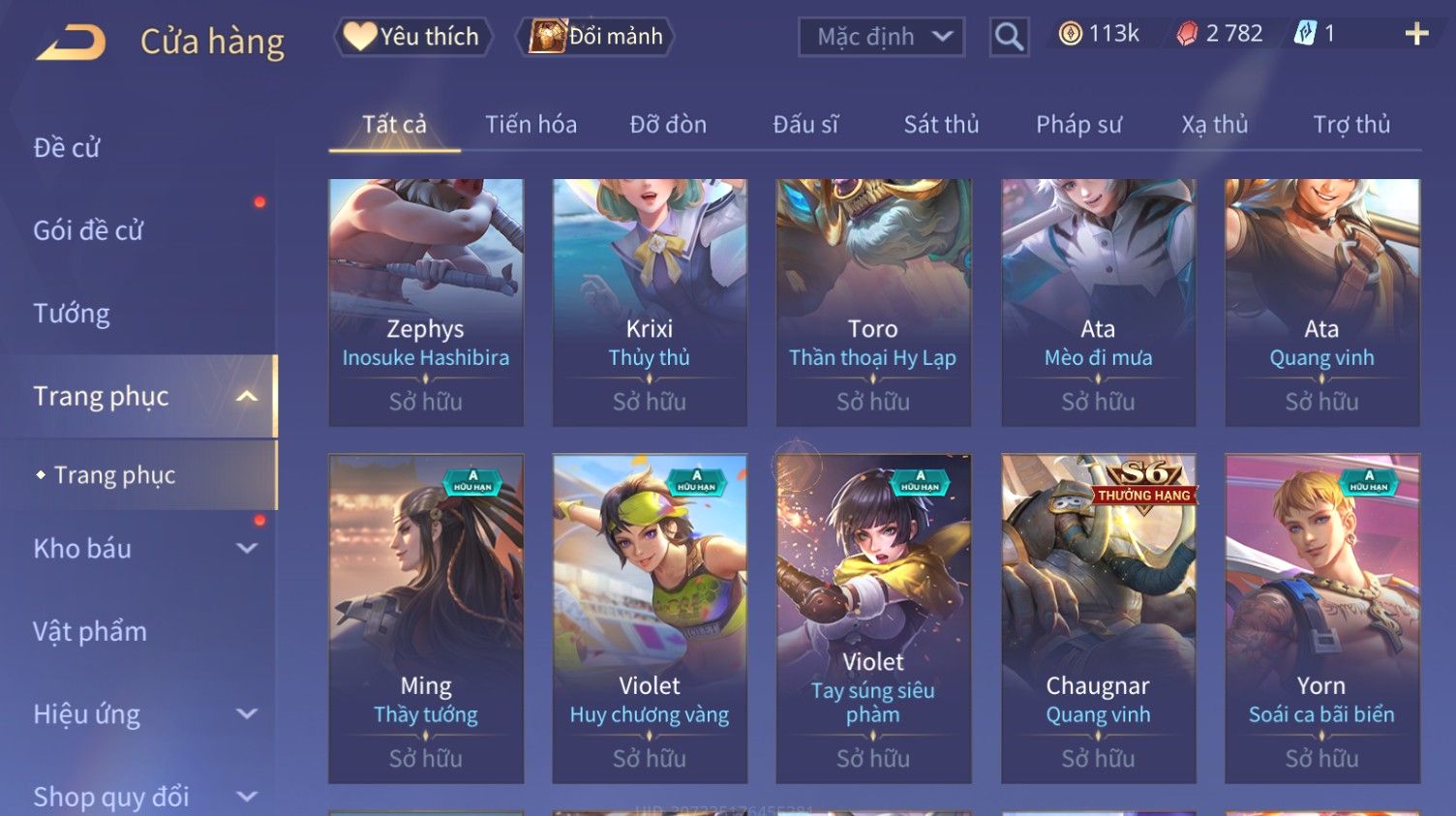Select the Pháp sư tab

pyautogui.click(x=1078, y=125)
